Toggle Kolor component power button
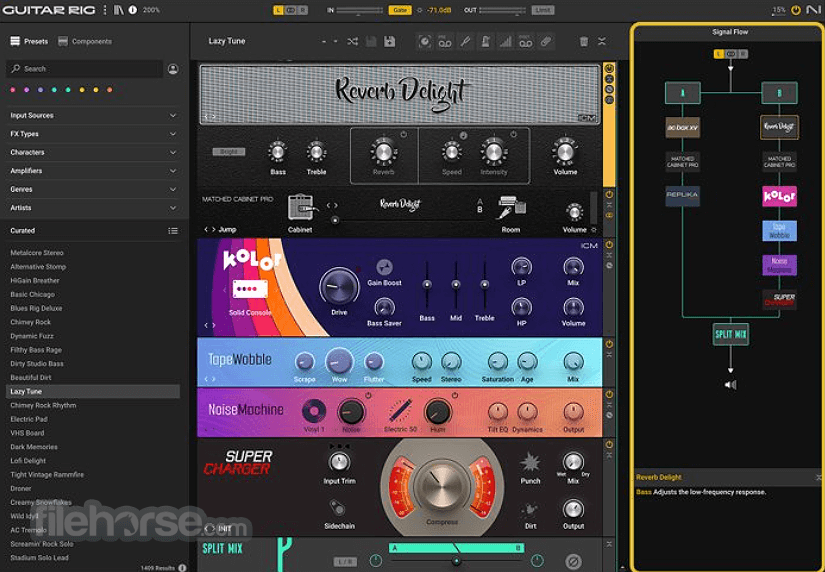The width and height of the screenshot is (825, 572). [x=609, y=245]
